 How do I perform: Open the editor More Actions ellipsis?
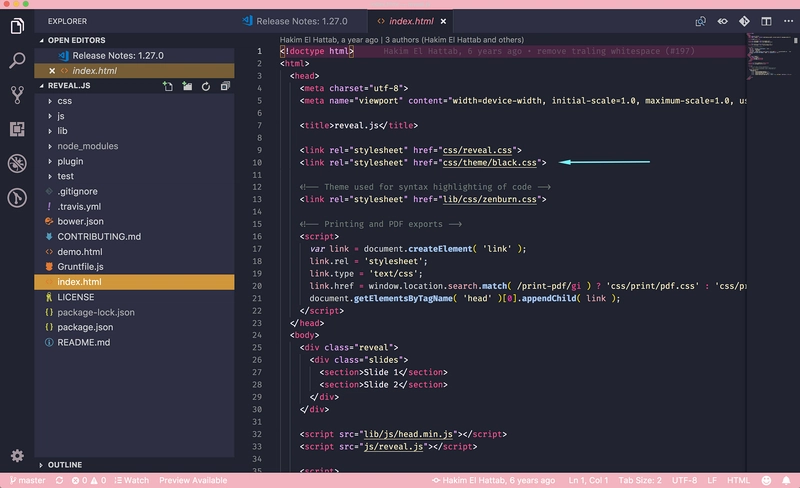coord(788,21)
